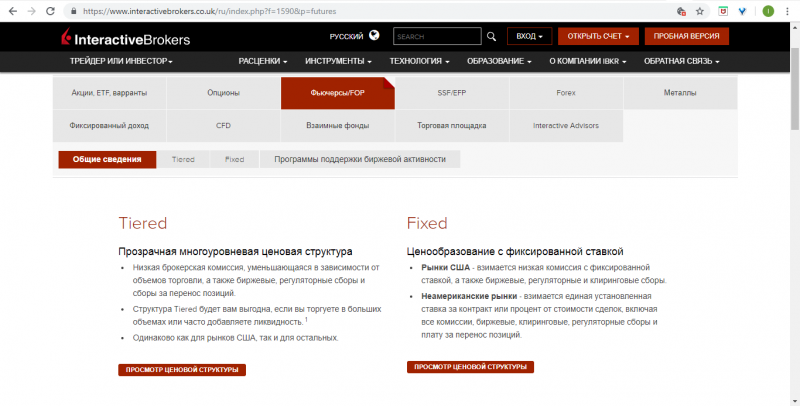Open Программы поддержки биржевой активности sub-tab
The height and width of the screenshot is (406, 800).
[360, 159]
